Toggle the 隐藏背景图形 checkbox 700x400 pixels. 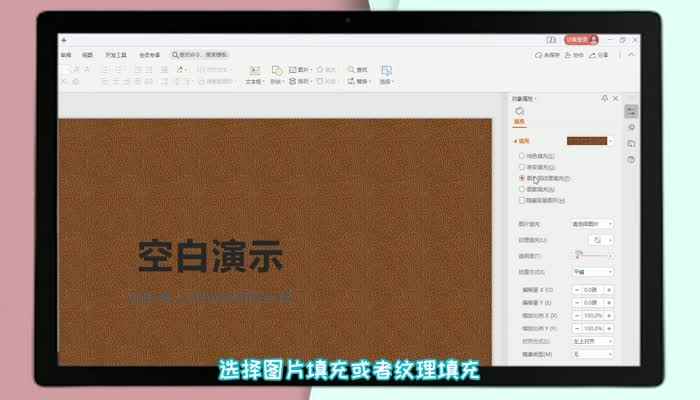[542, 200]
